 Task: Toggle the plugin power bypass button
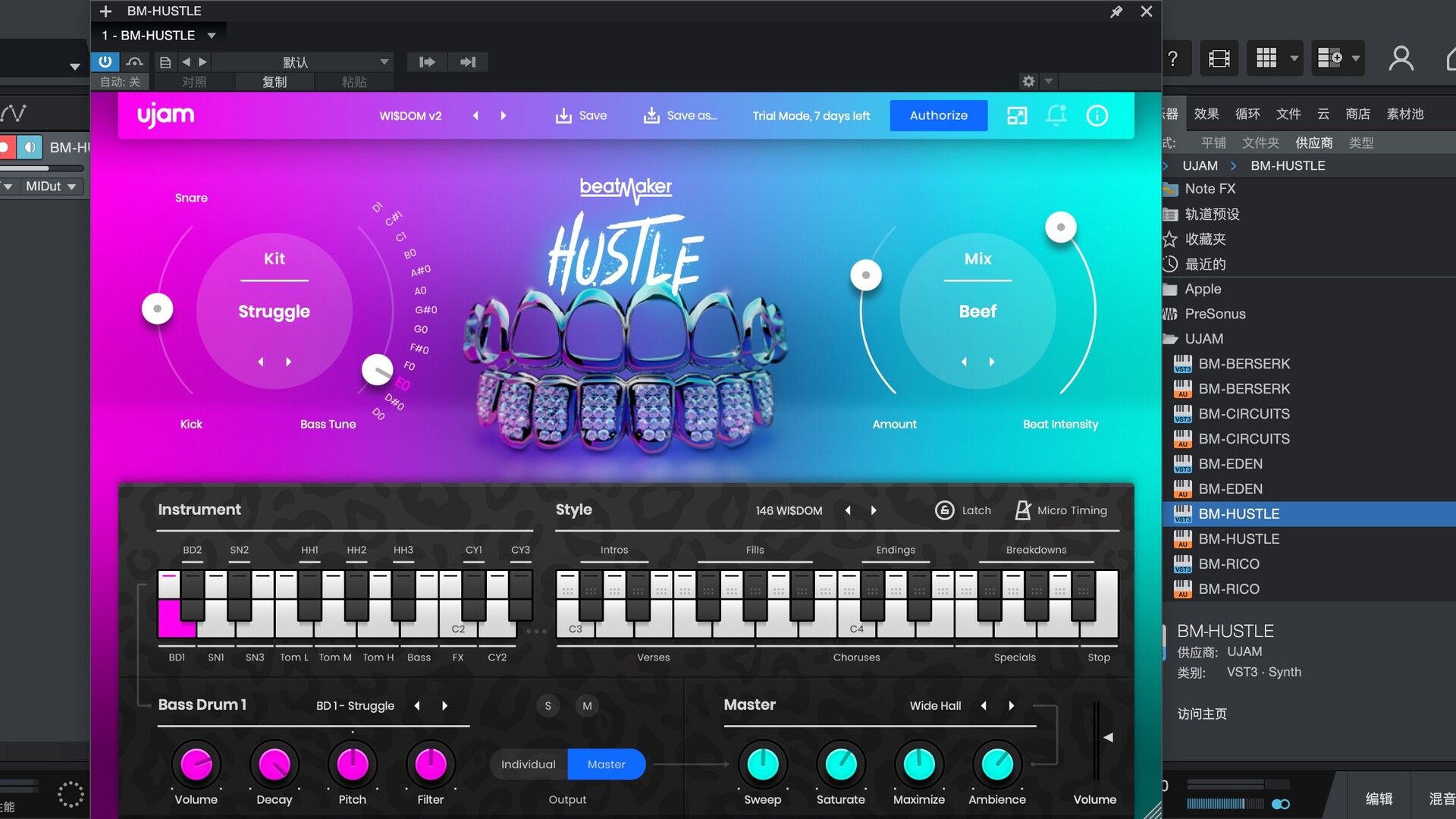105,61
